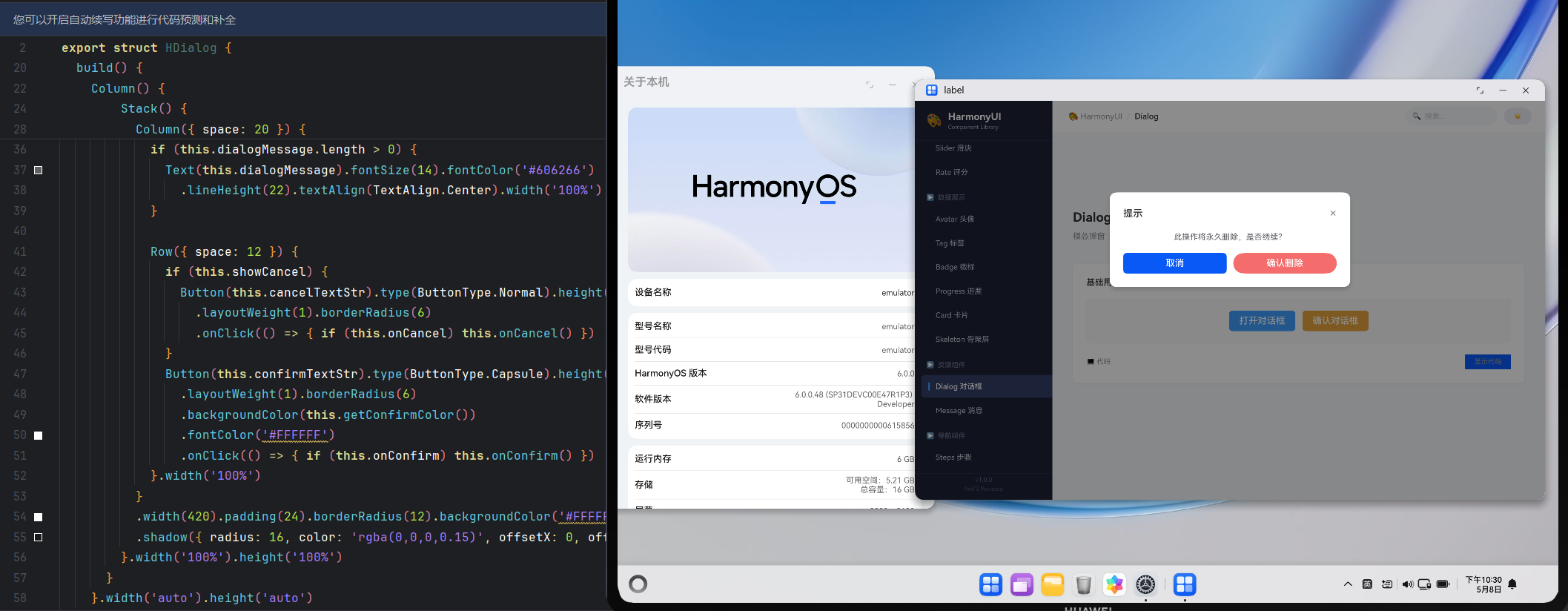Go to Progress 进度 in the sidebar
The width and height of the screenshot is (1568, 611).
click(x=986, y=291)
